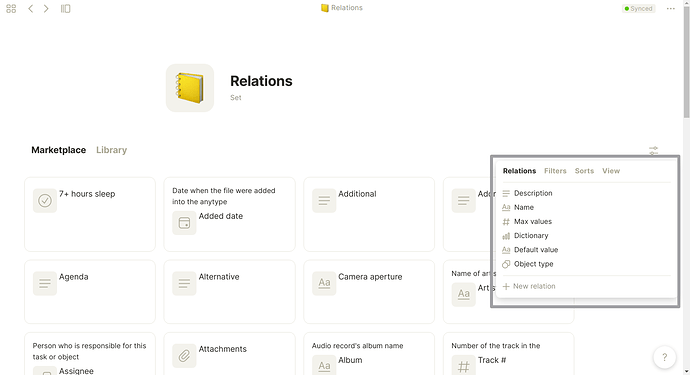Click the Track # hash icon
The height and width of the screenshot is (375, 690).
(x=464, y=365)
